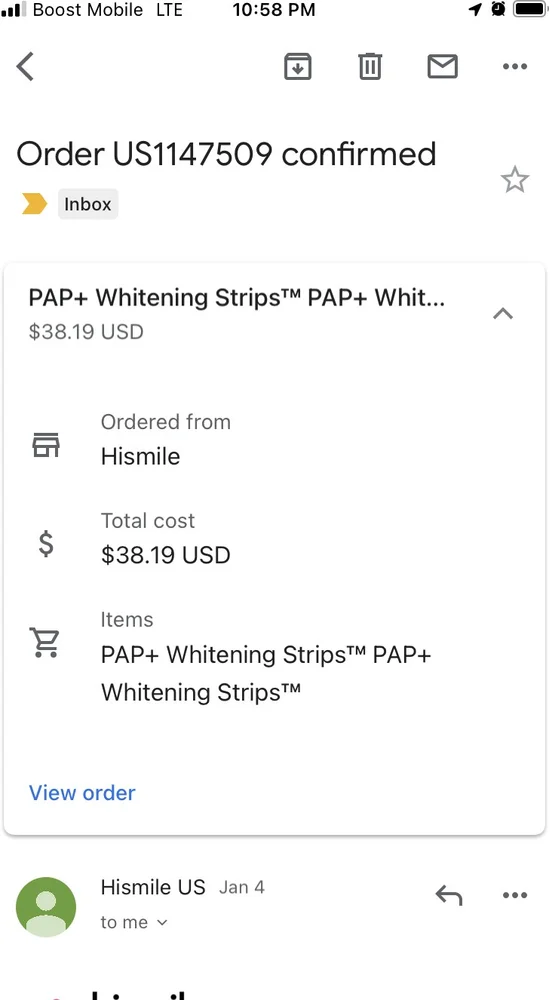Screen dimensions: 550x1000
Task: Tap the PAP+ Whitening Strips card title
Action: tap(237, 298)
